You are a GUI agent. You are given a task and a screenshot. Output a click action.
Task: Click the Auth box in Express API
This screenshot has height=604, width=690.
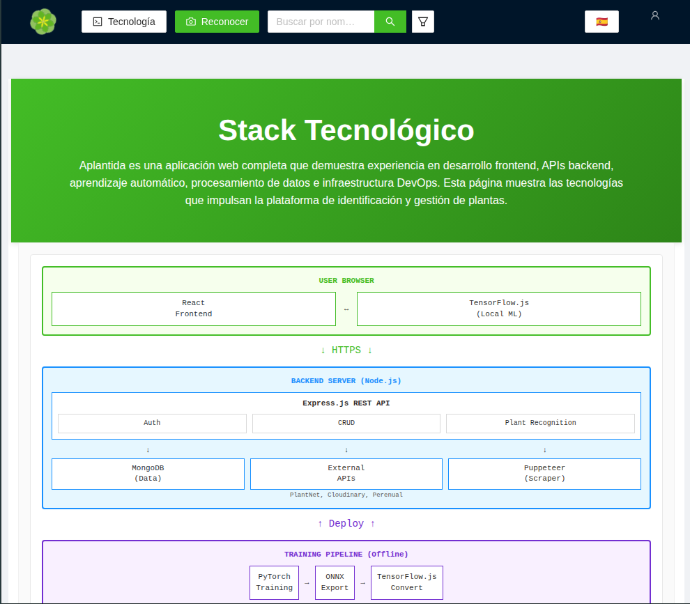[152, 423]
